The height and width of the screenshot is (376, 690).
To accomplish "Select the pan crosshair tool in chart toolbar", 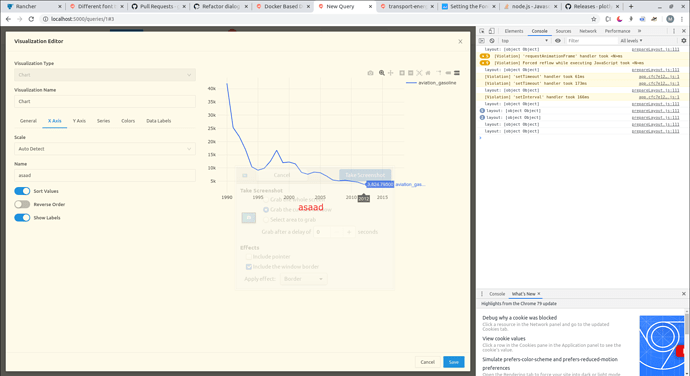I will click(390, 73).
